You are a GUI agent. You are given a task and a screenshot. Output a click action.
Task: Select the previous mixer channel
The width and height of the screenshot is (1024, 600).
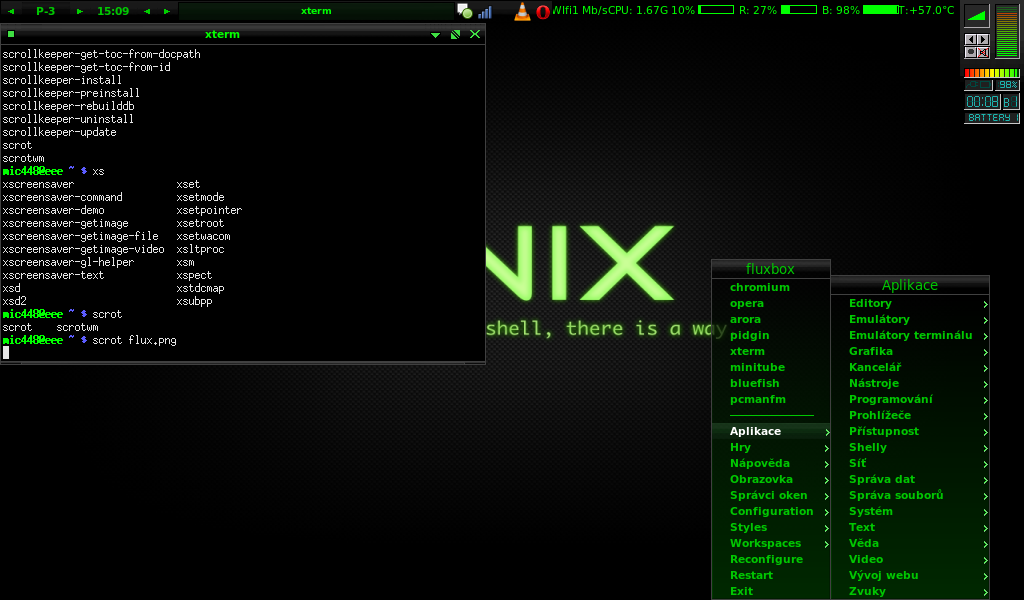tap(970, 40)
